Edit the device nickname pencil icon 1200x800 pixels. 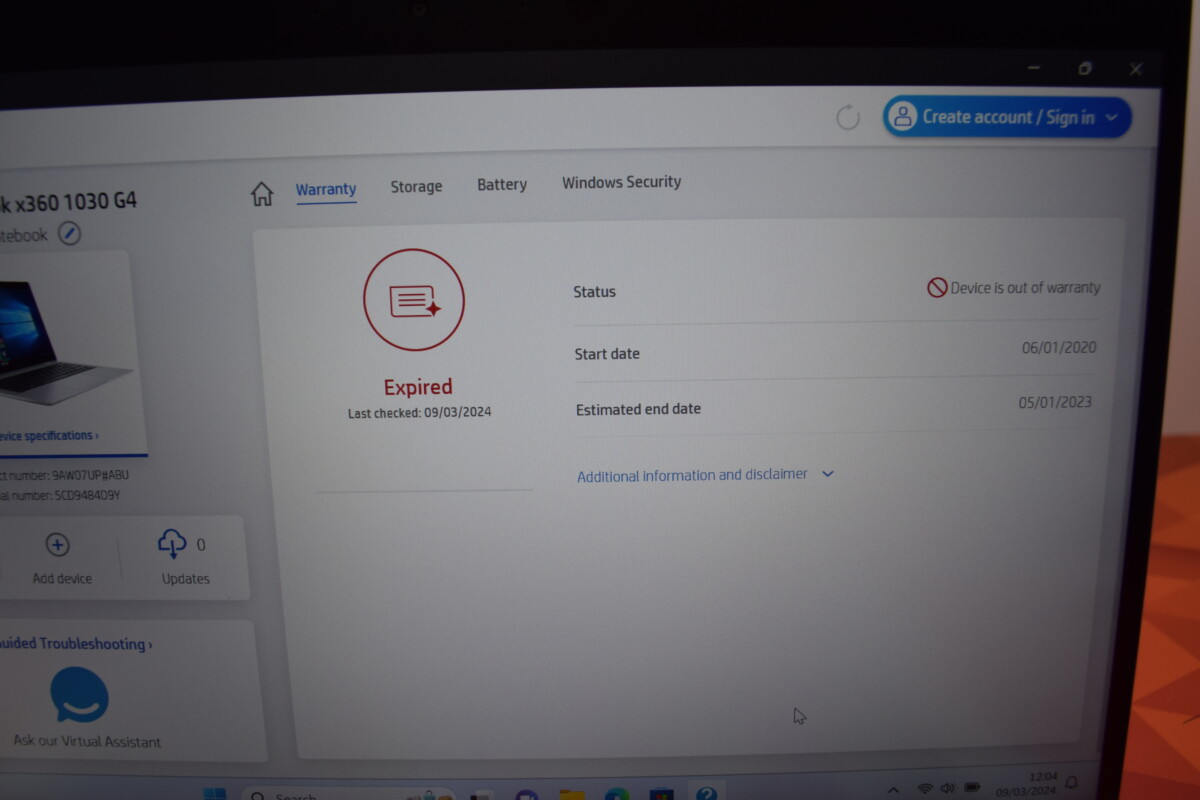pyautogui.click(x=69, y=234)
